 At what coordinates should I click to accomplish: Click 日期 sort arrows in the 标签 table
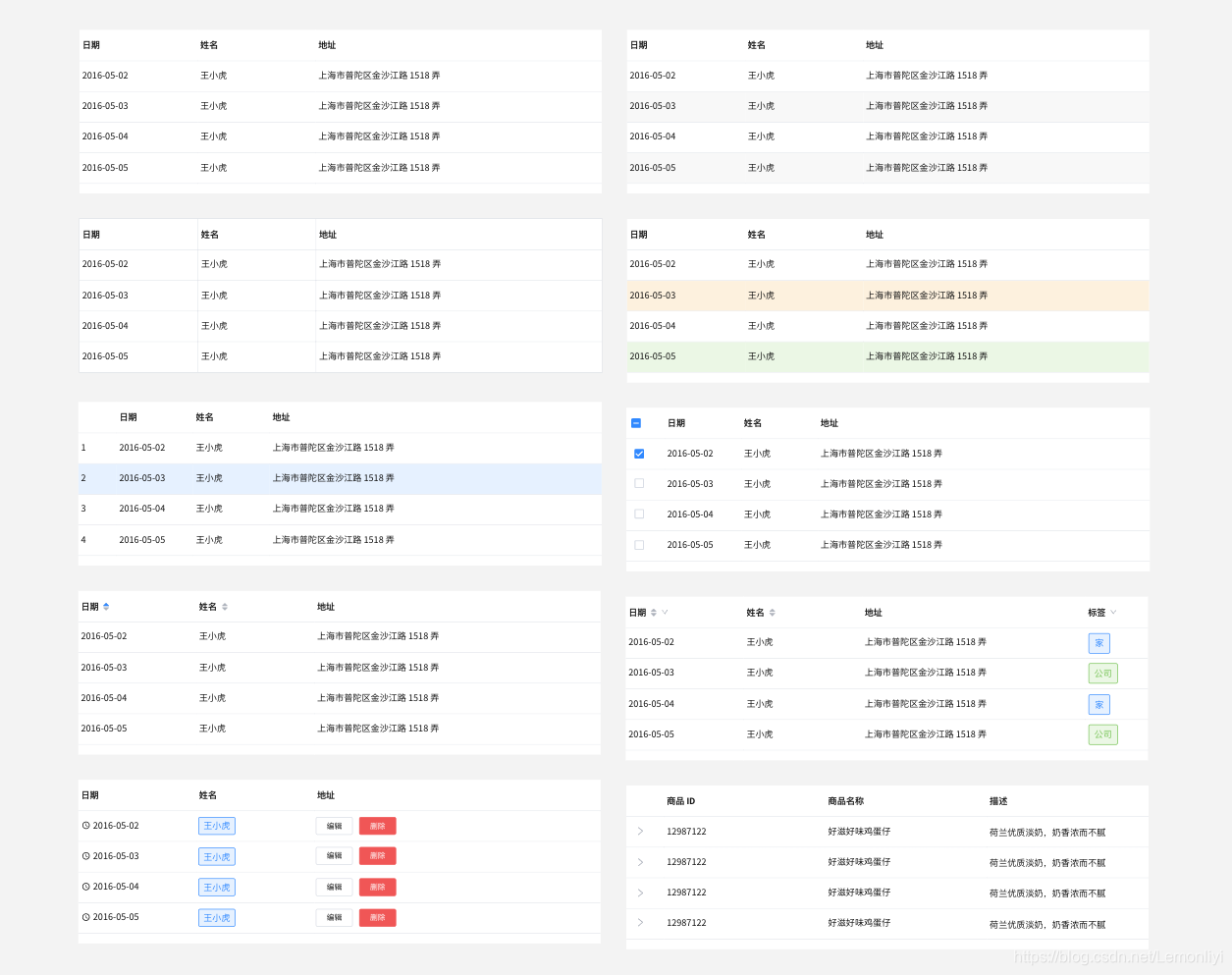pos(654,613)
